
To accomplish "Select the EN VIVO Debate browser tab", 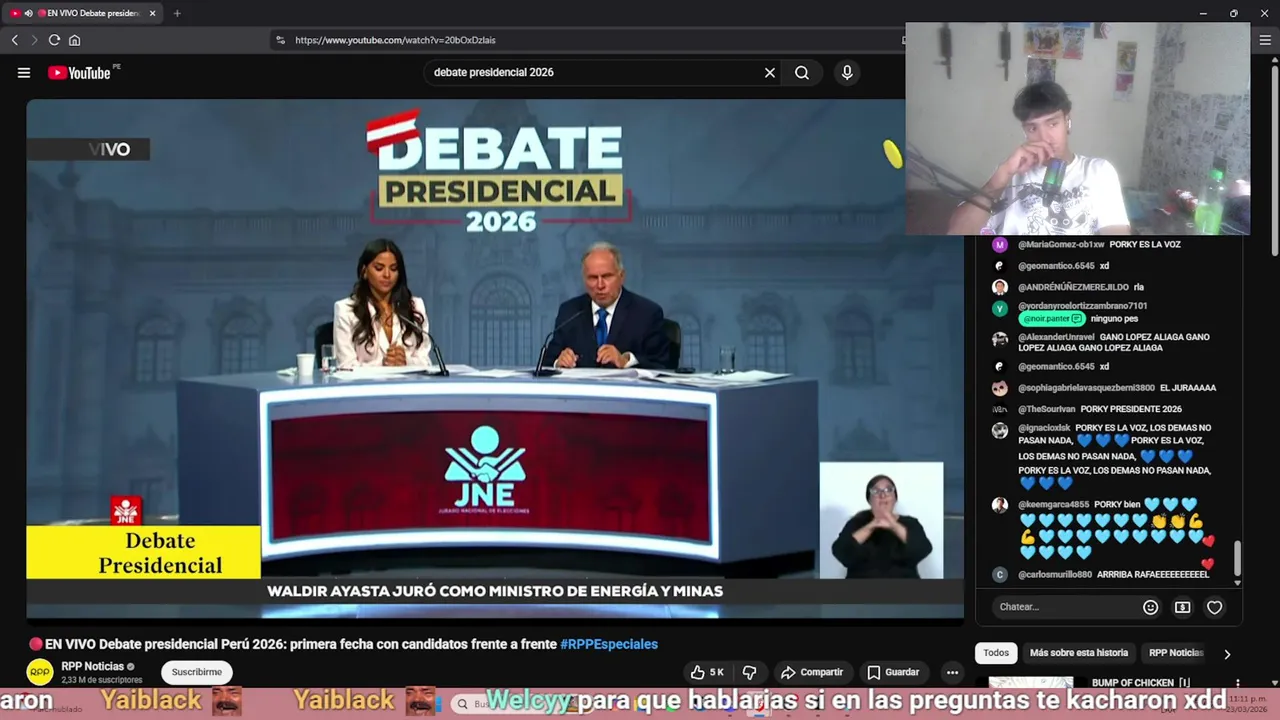I will click(x=84, y=13).
